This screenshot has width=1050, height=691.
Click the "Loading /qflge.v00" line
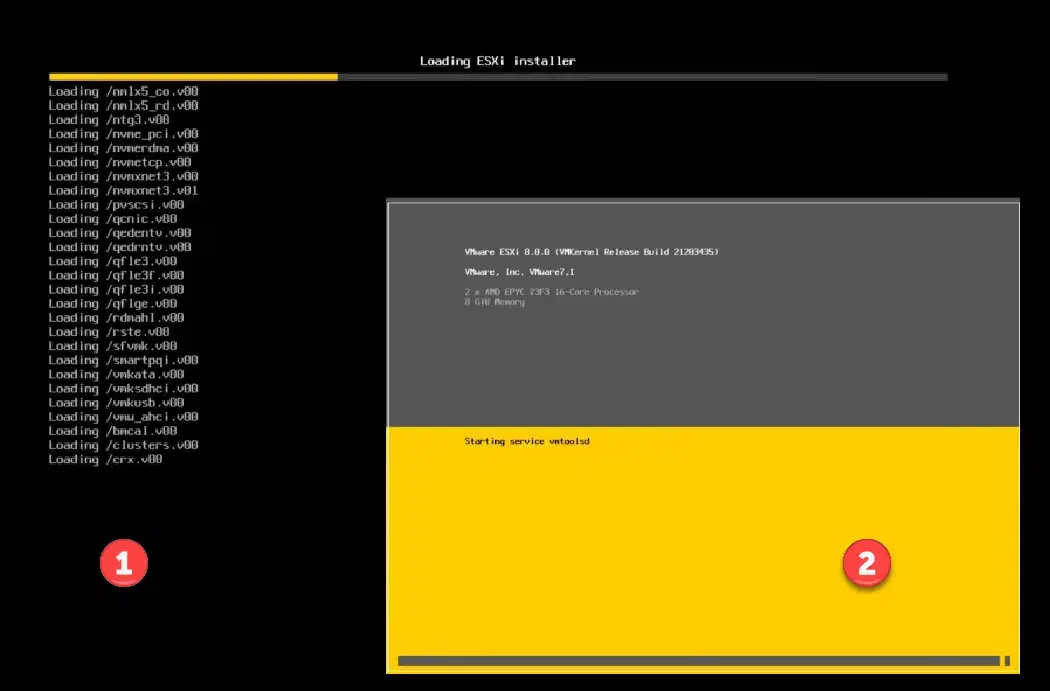(x=112, y=303)
